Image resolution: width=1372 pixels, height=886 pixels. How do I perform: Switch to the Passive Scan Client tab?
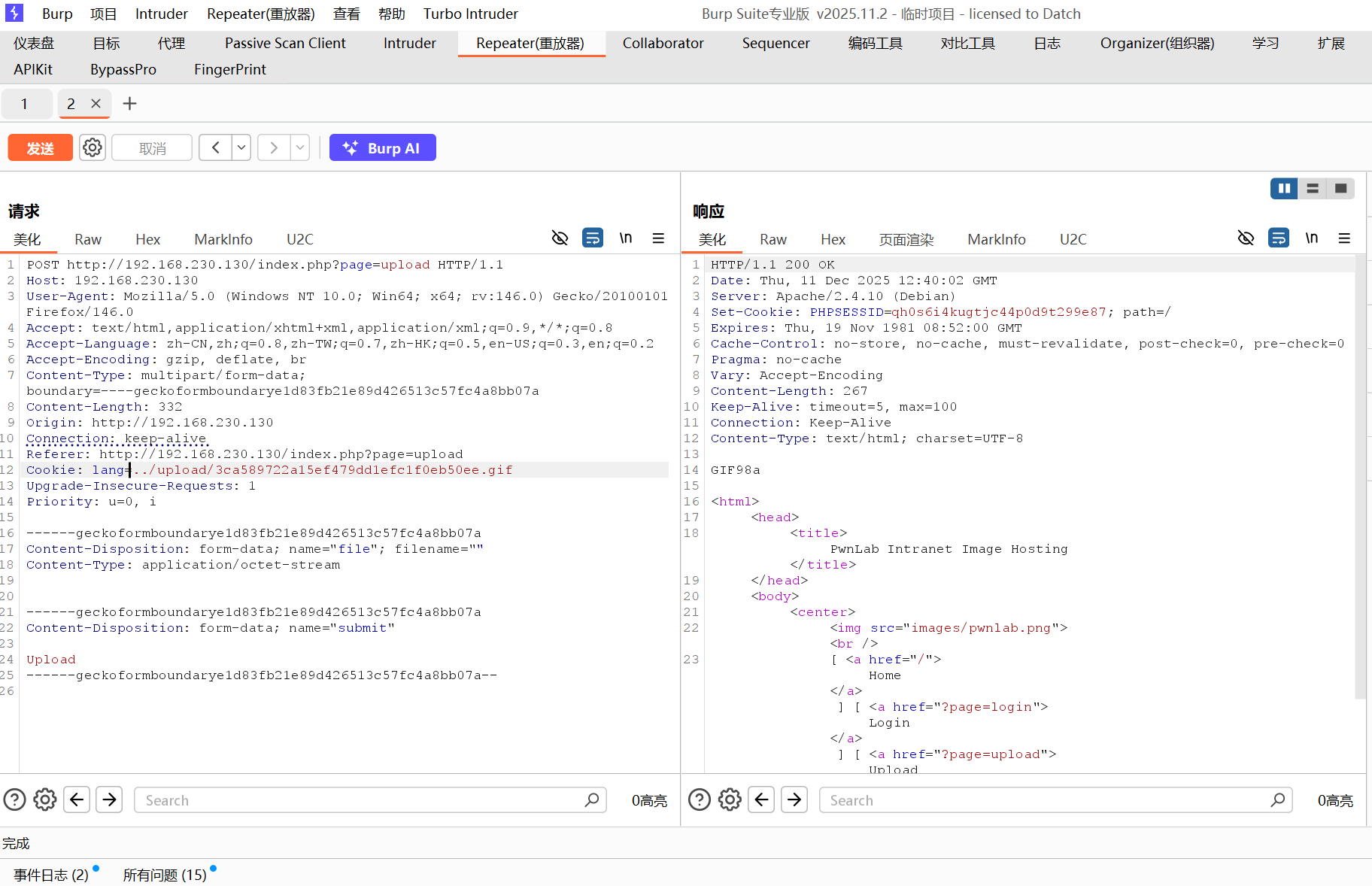click(x=285, y=43)
